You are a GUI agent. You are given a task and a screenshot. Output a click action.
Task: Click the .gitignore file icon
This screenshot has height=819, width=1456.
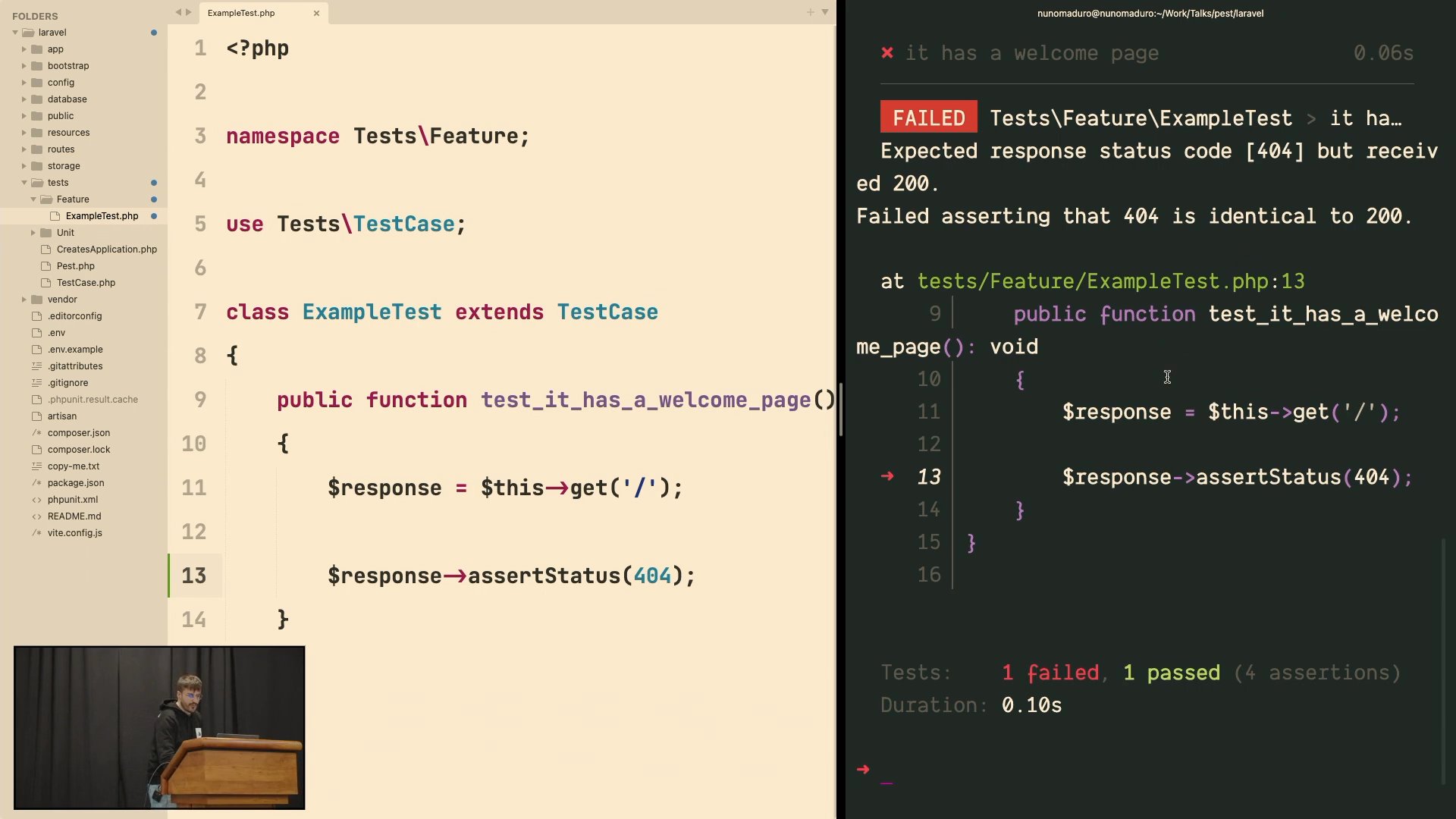click(36, 383)
